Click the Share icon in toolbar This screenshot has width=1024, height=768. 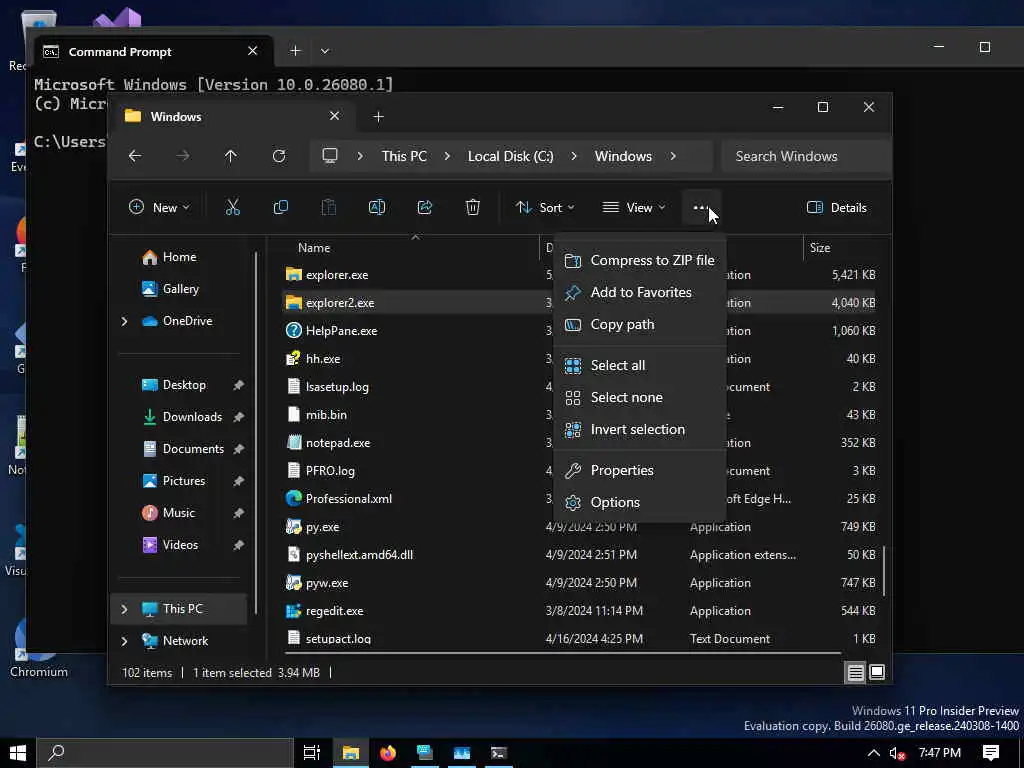(424, 208)
